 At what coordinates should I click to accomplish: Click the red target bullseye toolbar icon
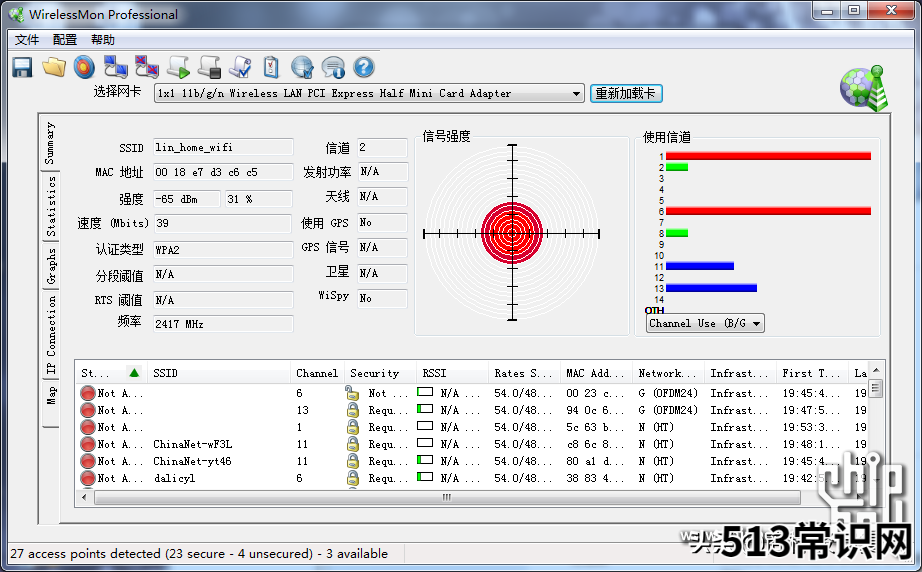(x=84, y=68)
